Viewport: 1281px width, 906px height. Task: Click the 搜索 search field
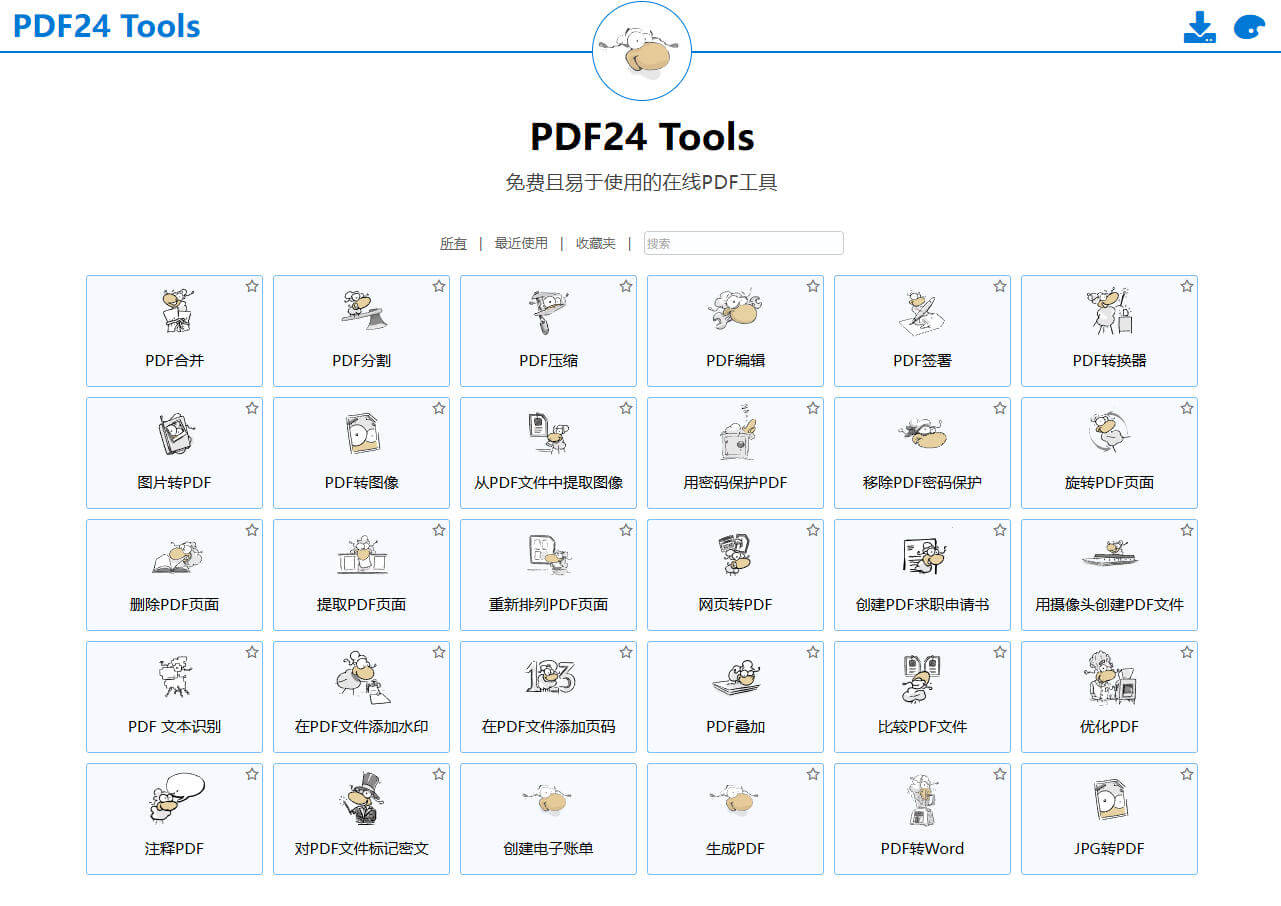point(744,243)
